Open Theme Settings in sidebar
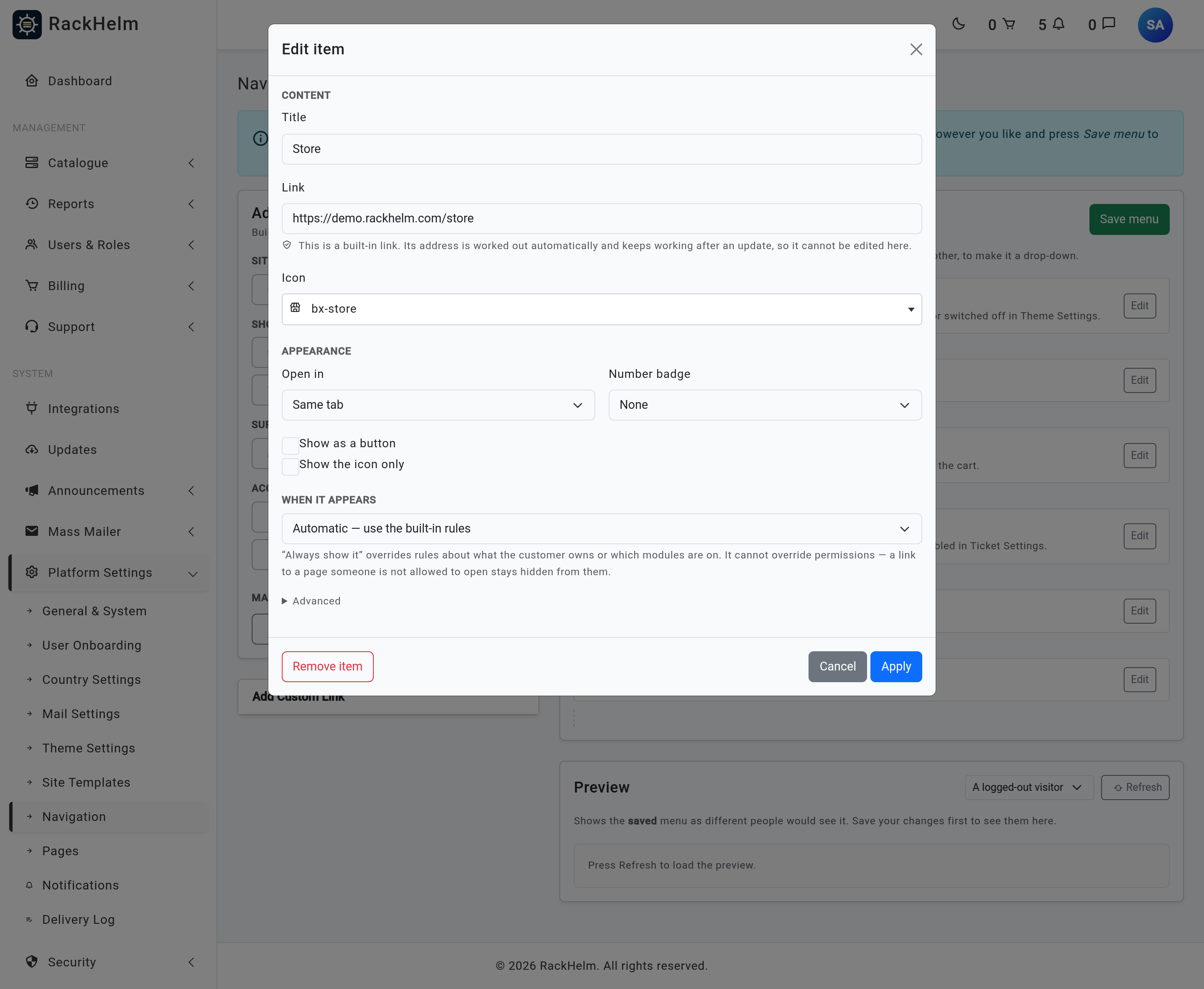1204x989 pixels. coord(89,748)
